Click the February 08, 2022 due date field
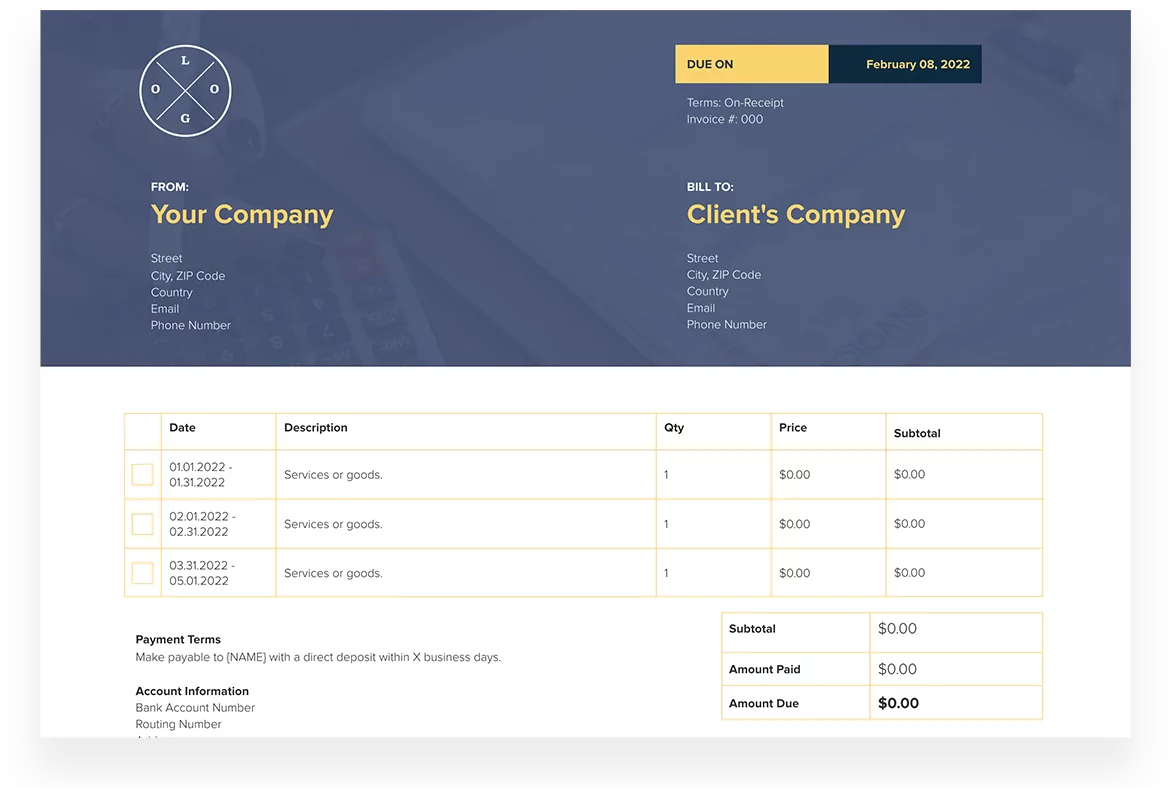This screenshot has width=1170, height=788. tap(904, 63)
